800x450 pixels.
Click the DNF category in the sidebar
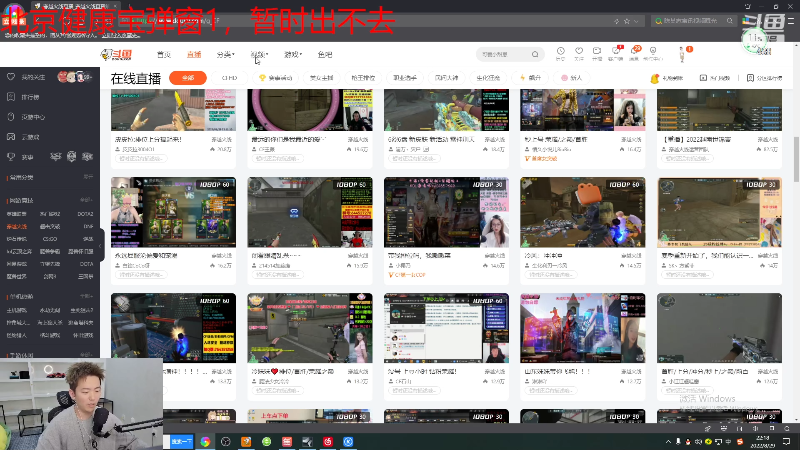coord(88,226)
